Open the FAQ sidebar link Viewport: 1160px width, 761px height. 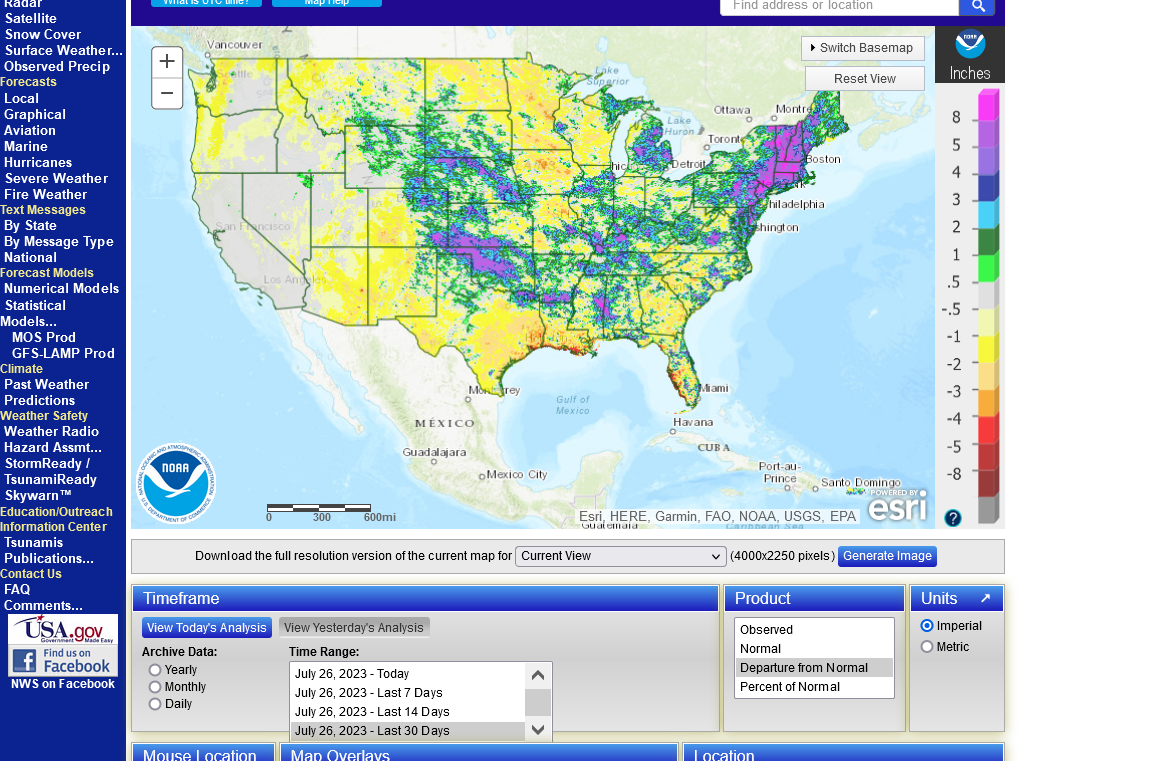point(17,590)
